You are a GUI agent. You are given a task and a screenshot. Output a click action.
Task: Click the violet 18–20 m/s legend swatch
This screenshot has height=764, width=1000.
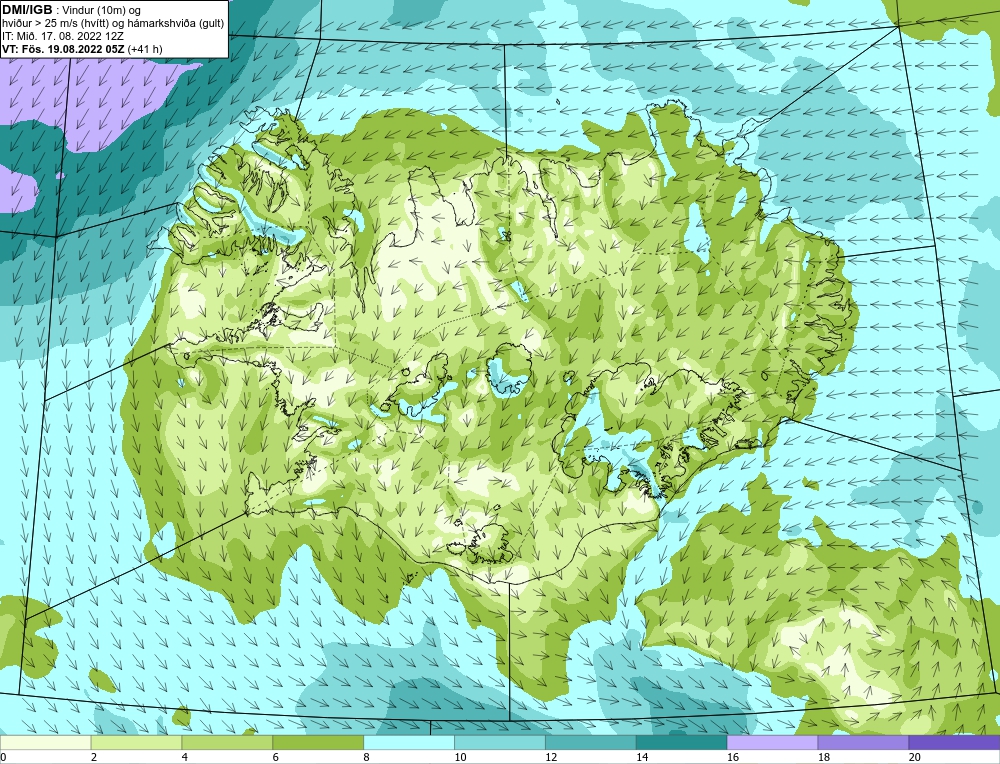tap(864, 743)
